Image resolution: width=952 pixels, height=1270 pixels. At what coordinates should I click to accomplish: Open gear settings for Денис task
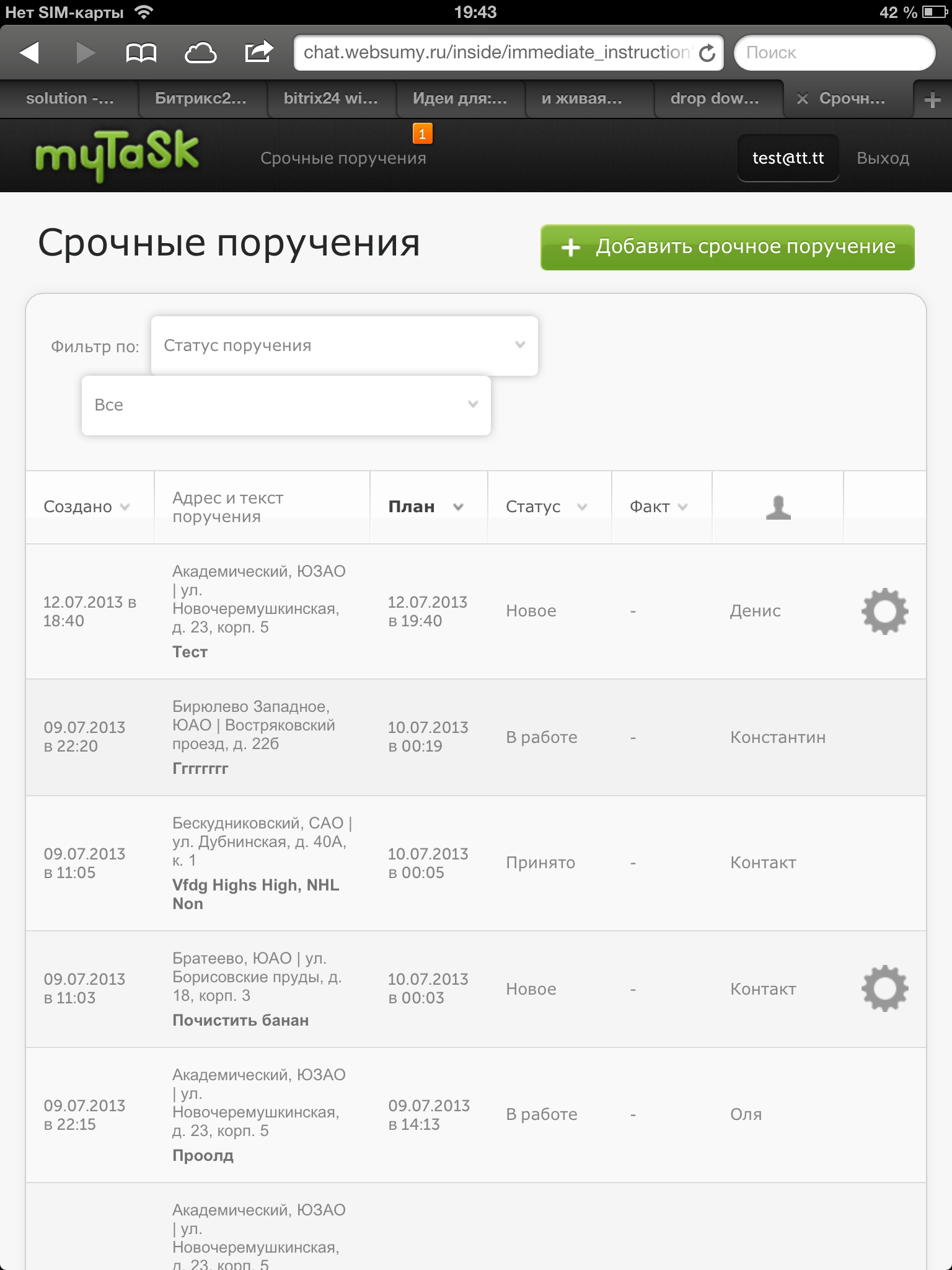click(884, 611)
